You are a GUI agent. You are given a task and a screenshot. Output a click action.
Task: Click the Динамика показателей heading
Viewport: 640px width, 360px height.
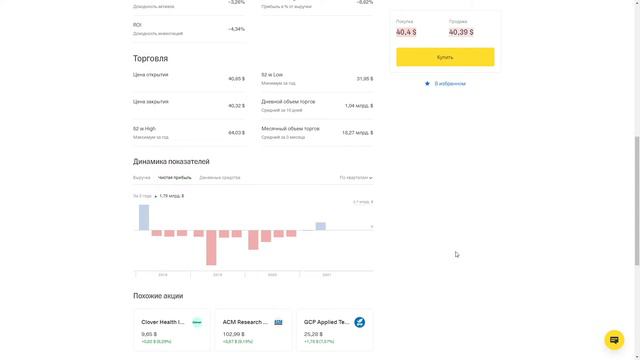click(x=171, y=162)
